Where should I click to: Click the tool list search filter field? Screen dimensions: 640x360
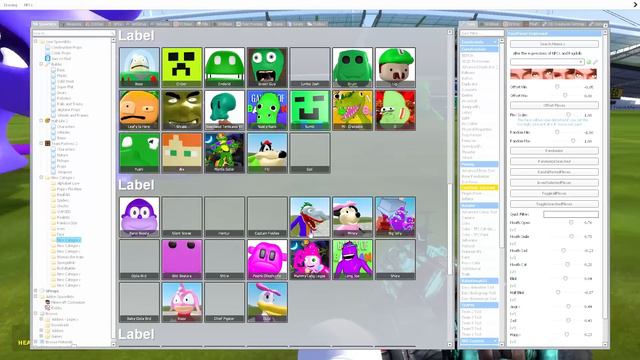click(x=481, y=33)
